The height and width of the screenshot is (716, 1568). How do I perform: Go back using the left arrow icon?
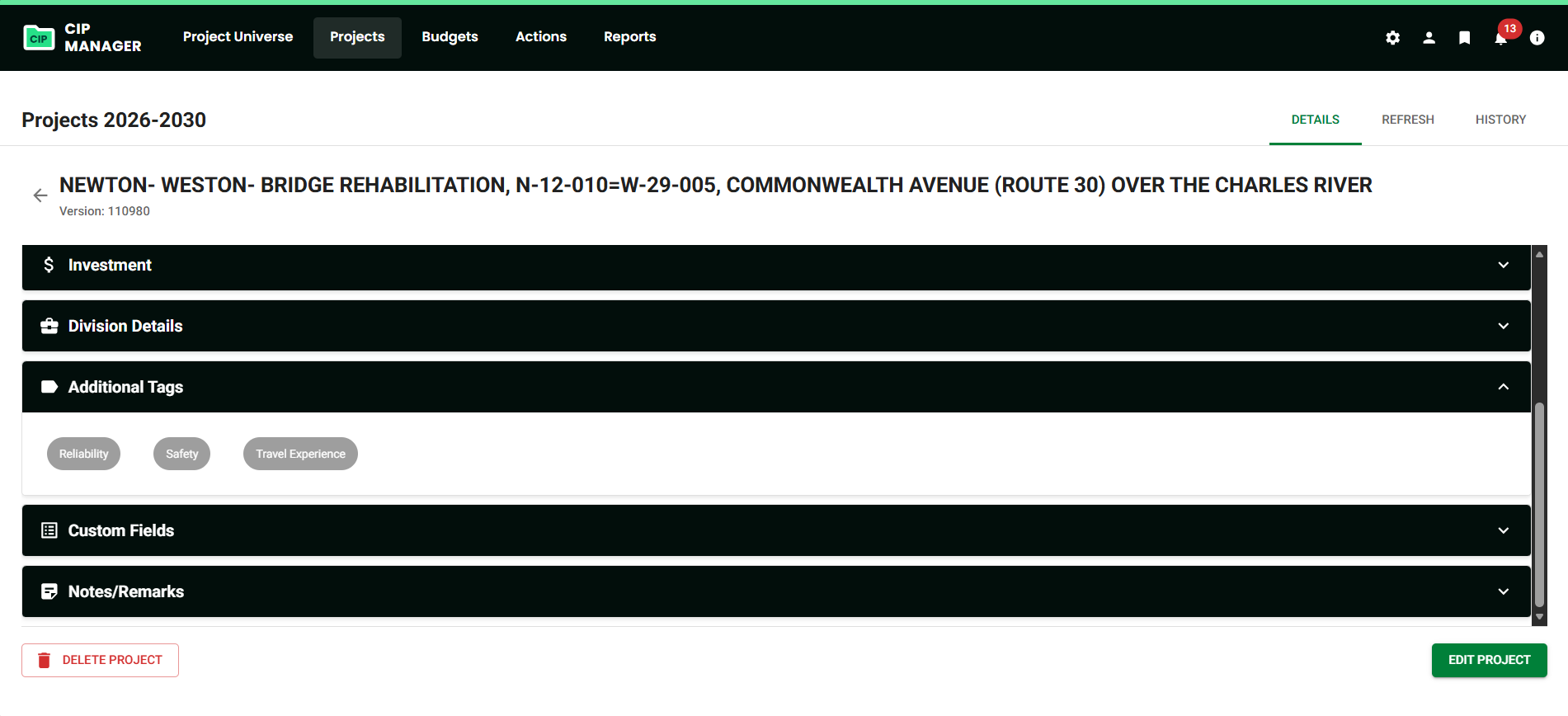click(40, 195)
